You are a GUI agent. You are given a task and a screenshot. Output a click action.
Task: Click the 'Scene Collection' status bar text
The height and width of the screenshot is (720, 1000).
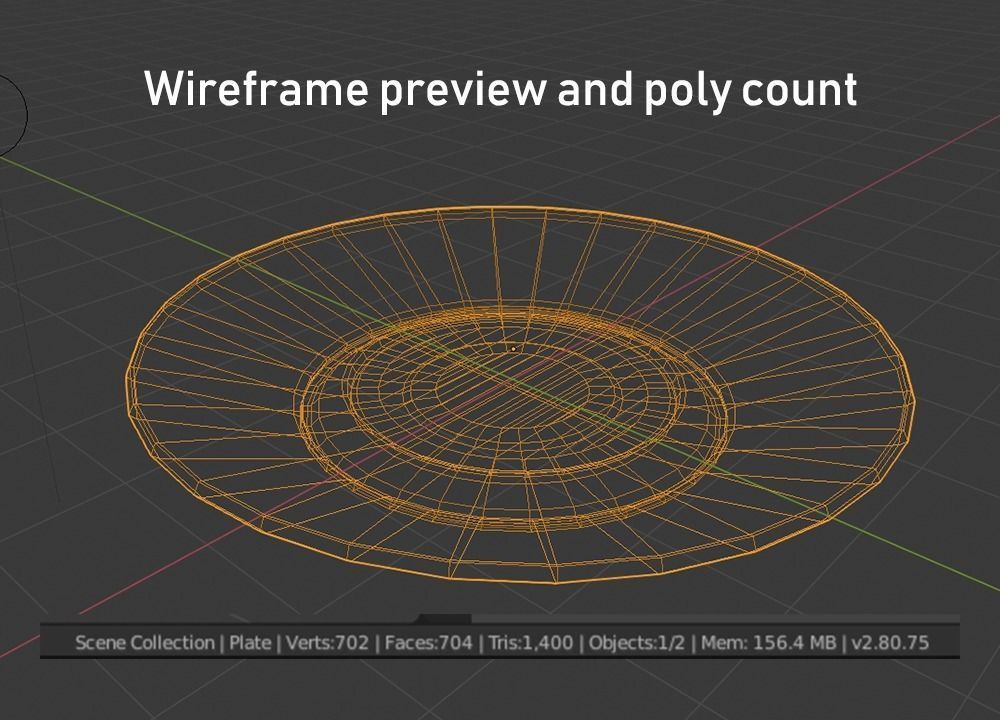coord(145,642)
